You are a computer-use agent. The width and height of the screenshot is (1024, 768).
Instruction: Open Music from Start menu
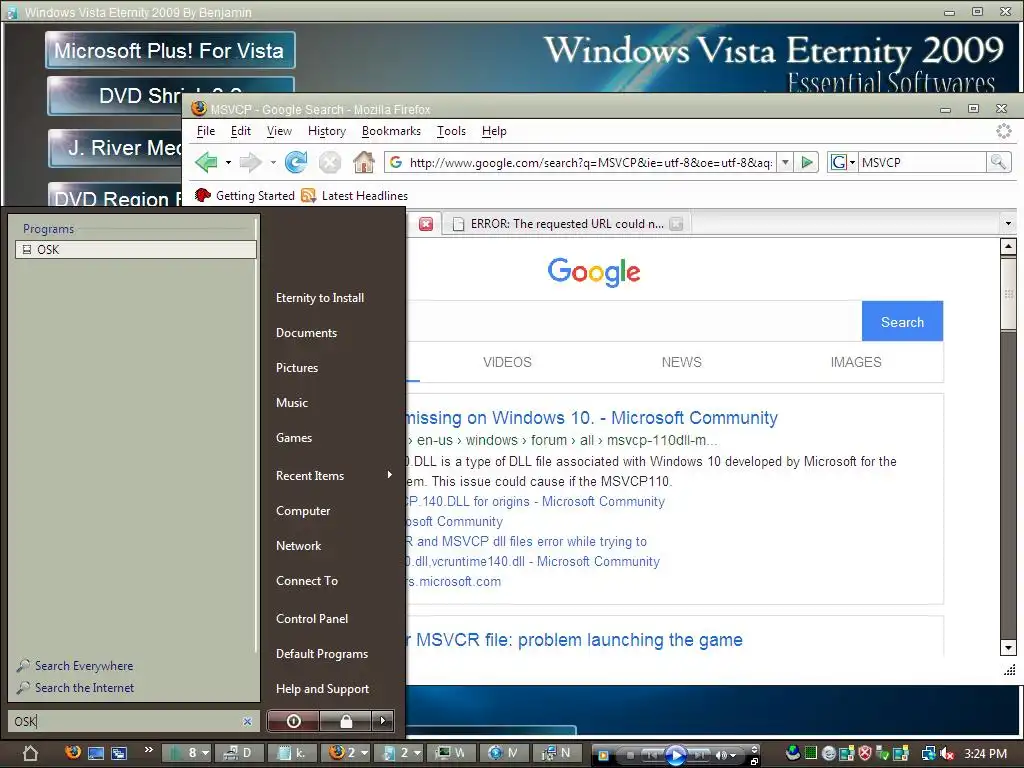tap(292, 402)
